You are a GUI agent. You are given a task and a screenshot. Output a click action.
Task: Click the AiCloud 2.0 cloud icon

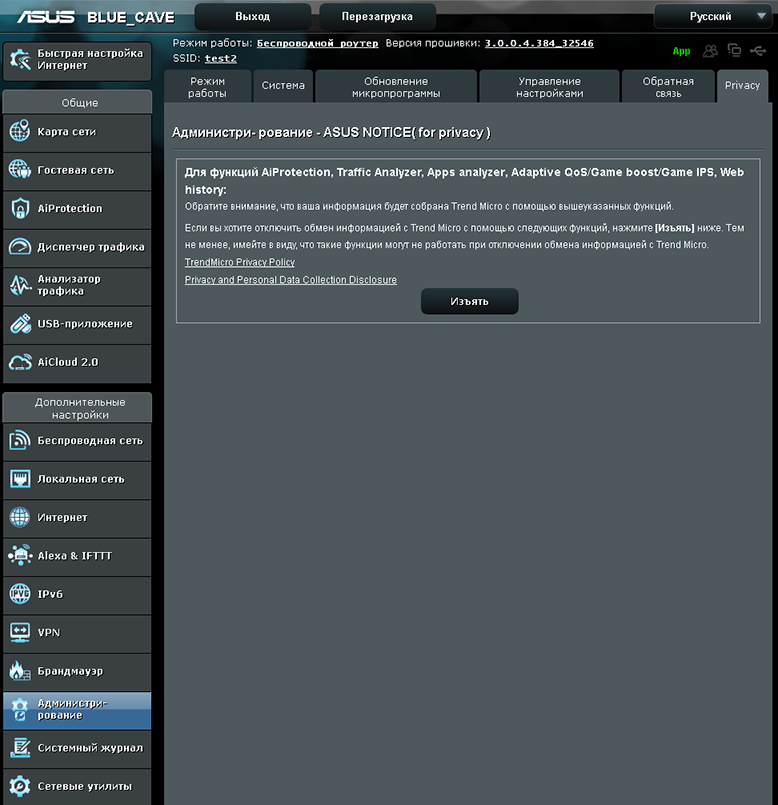[20, 362]
